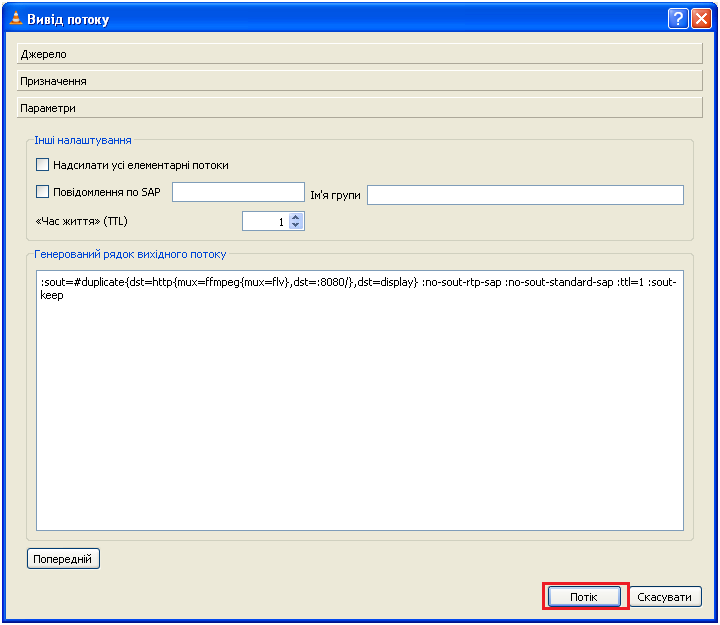Close the stream output dialog
This screenshot has width=720, height=625.
[x=702, y=19]
